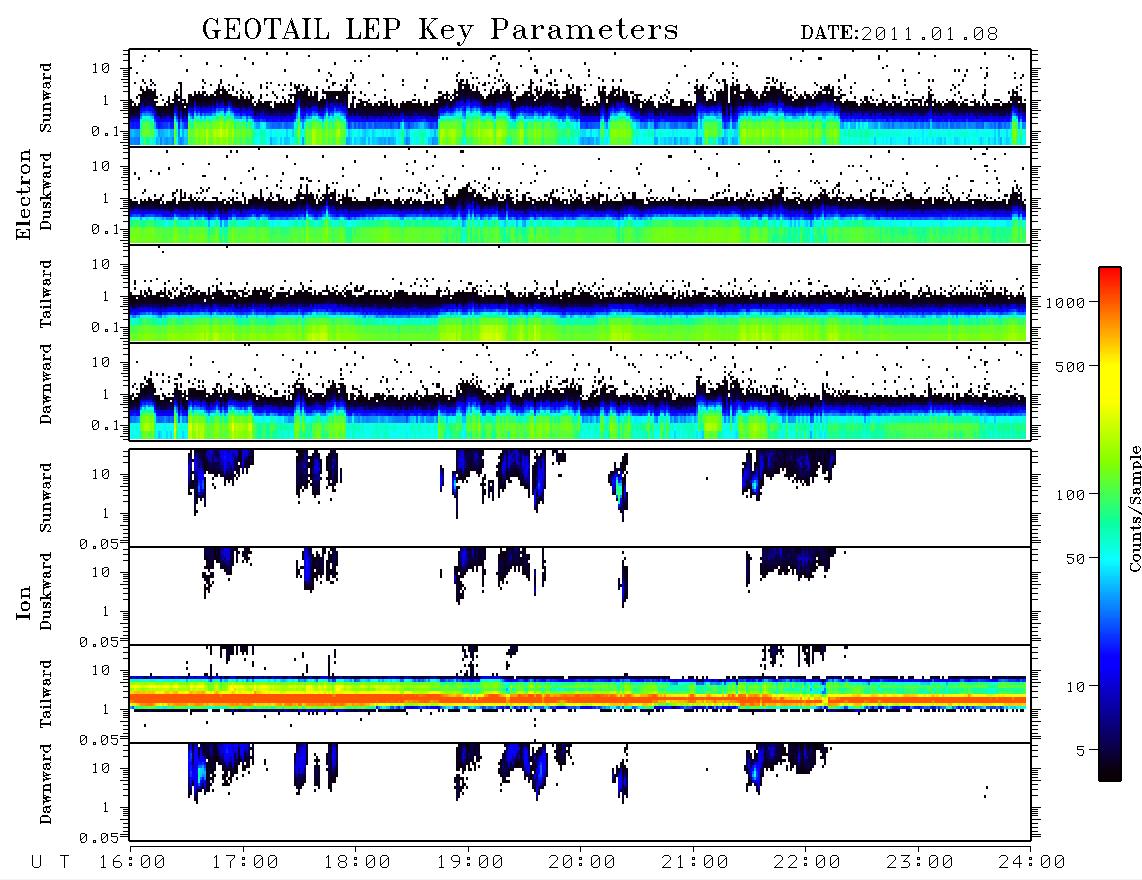This screenshot has height=880, width=1142.
Task: Click the Ion Sunward spectrogram panel
Action: (x=580, y=498)
